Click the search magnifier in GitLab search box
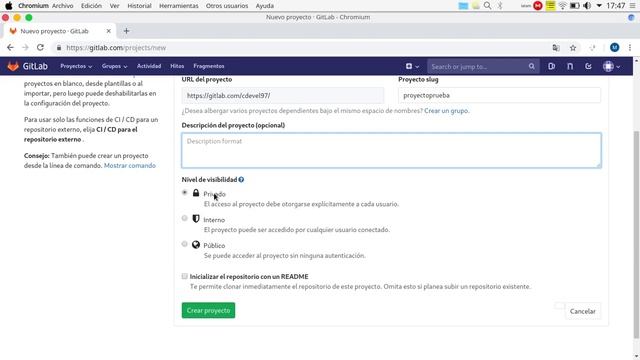 (531, 66)
